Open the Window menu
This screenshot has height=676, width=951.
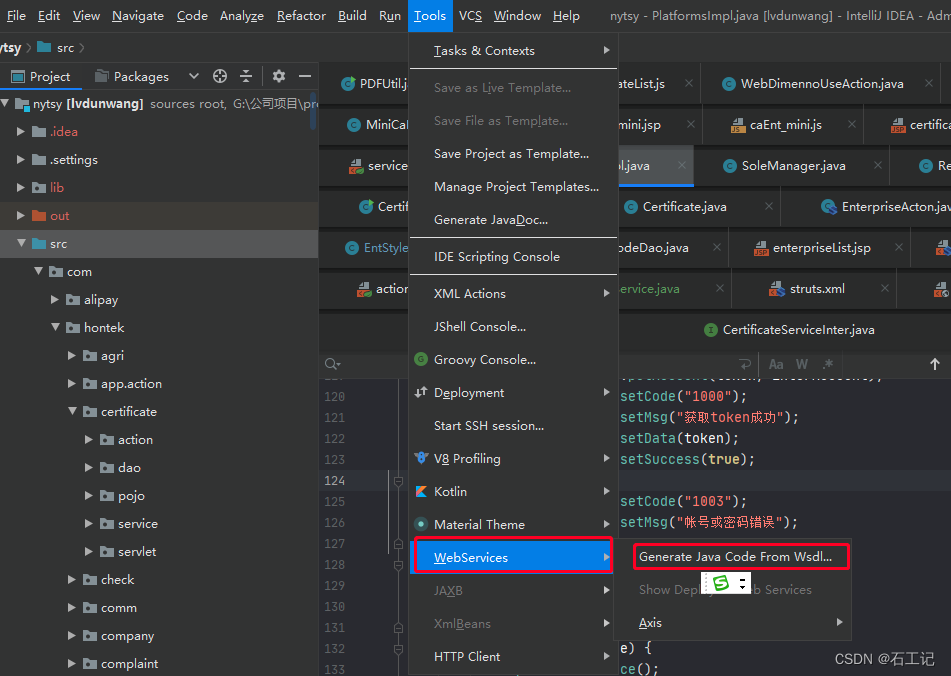click(x=517, y=16)
